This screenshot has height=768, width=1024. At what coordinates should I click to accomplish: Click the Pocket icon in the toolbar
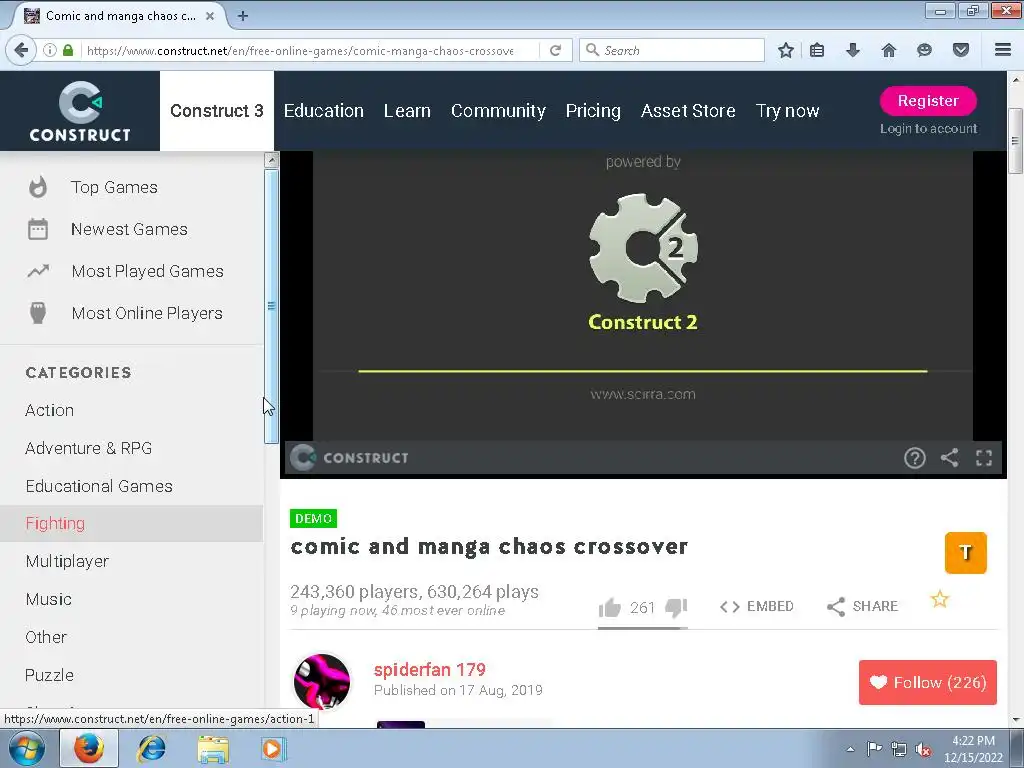point(961,50)
